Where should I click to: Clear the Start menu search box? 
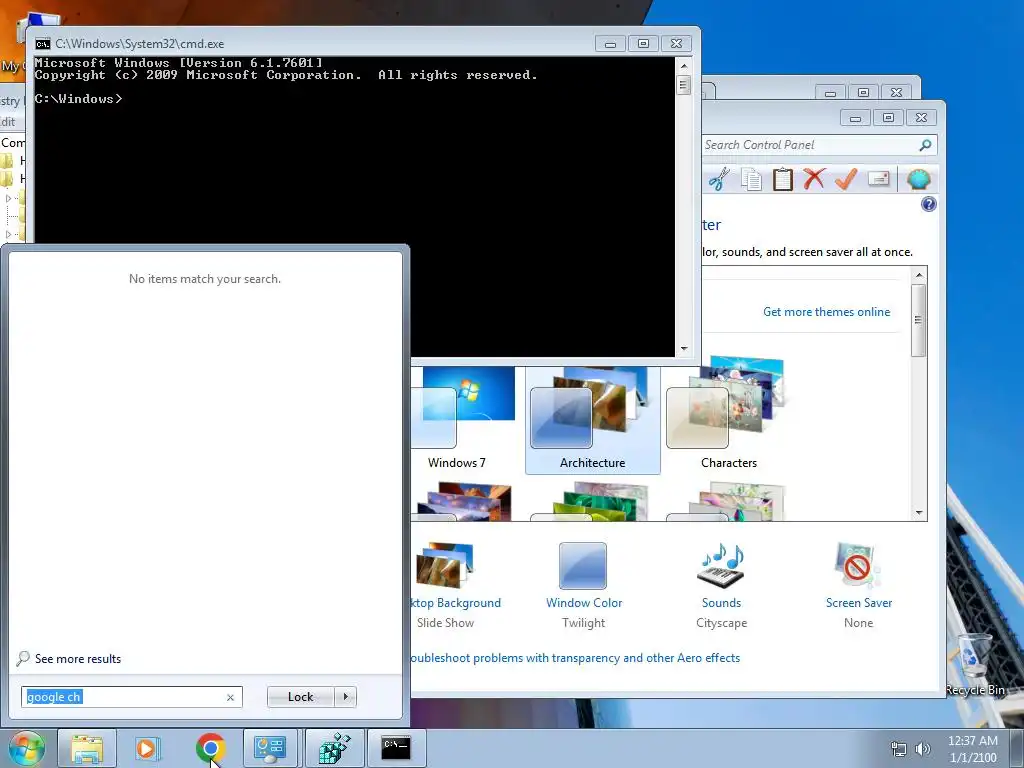click(231, 697)
